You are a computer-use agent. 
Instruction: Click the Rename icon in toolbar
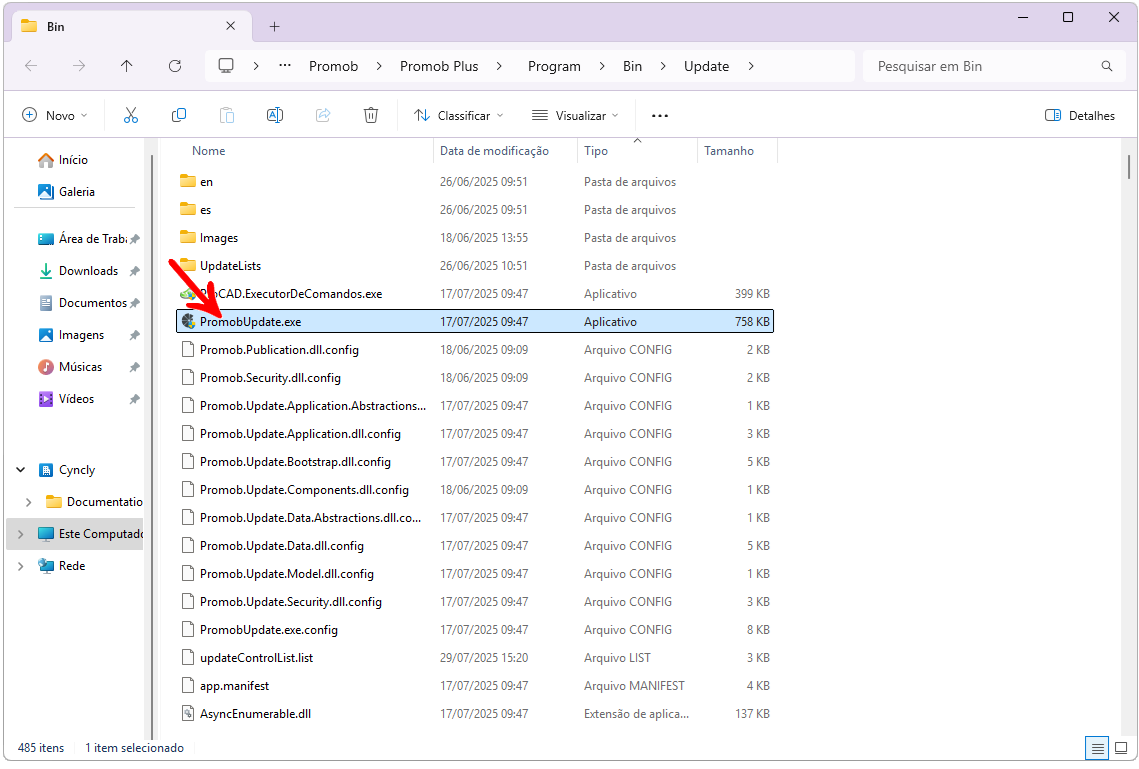tap(275, 115)
